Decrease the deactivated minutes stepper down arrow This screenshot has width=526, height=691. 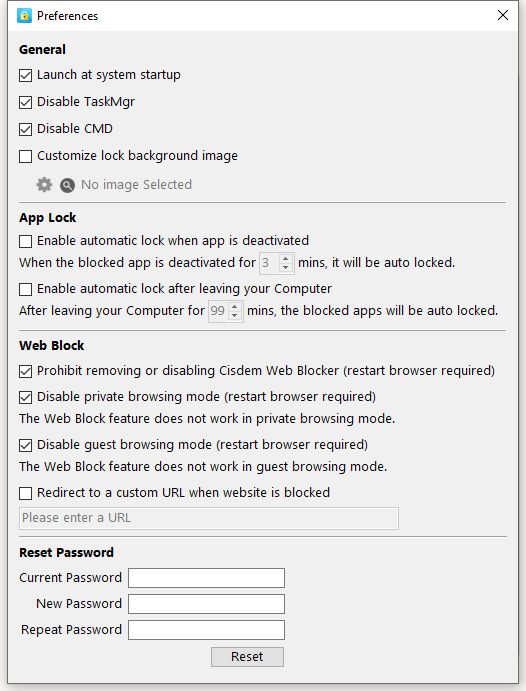pos(285,267)
